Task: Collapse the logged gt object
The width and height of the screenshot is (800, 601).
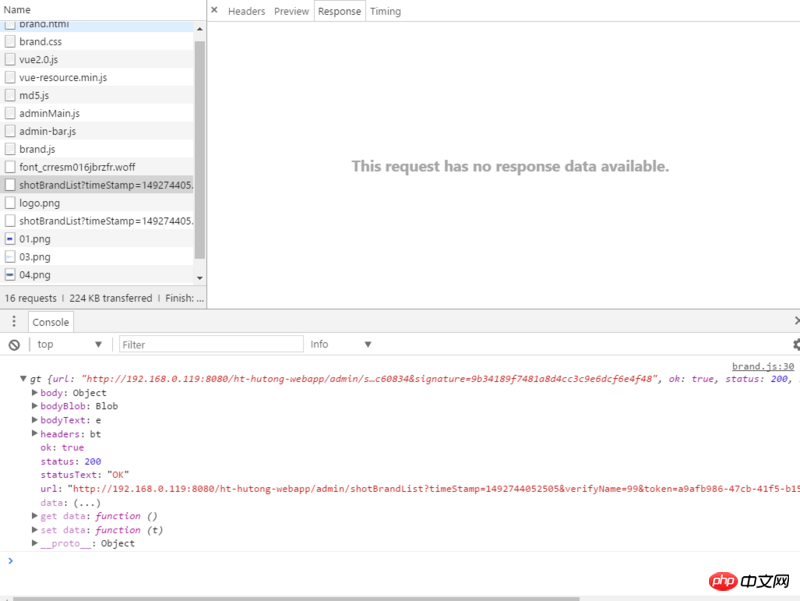Action: point(23,379)
